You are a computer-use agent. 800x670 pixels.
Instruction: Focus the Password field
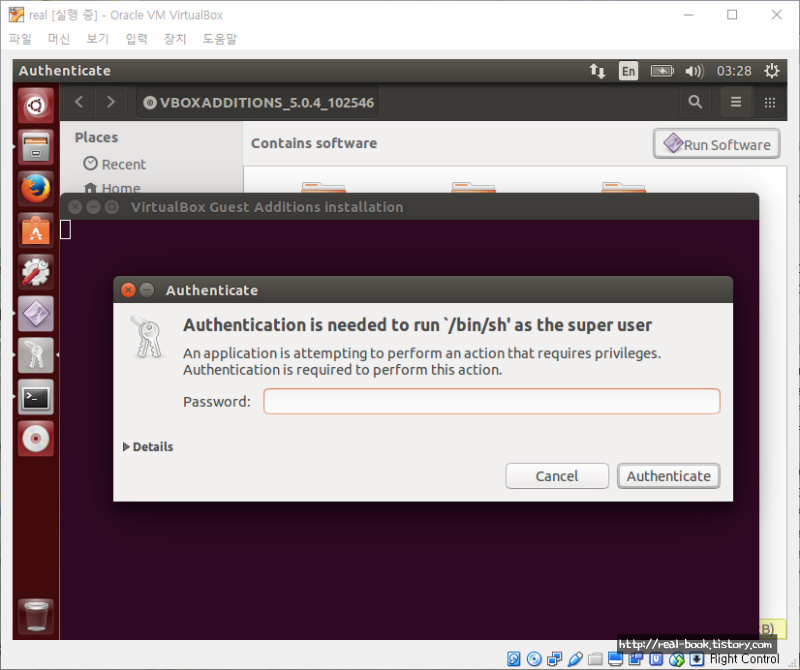point(492,401)
